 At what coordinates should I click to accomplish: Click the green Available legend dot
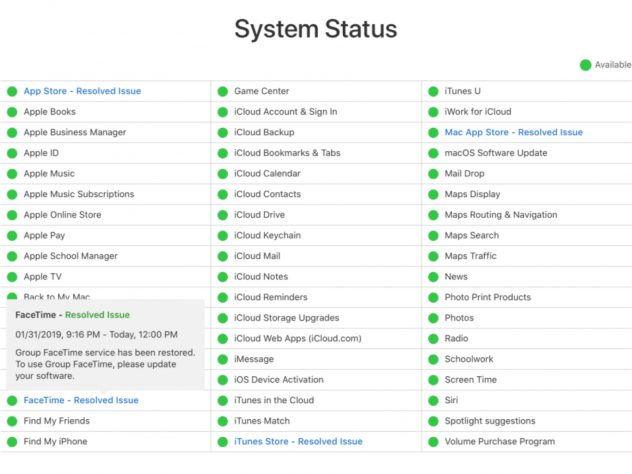(x=585, y=65)
